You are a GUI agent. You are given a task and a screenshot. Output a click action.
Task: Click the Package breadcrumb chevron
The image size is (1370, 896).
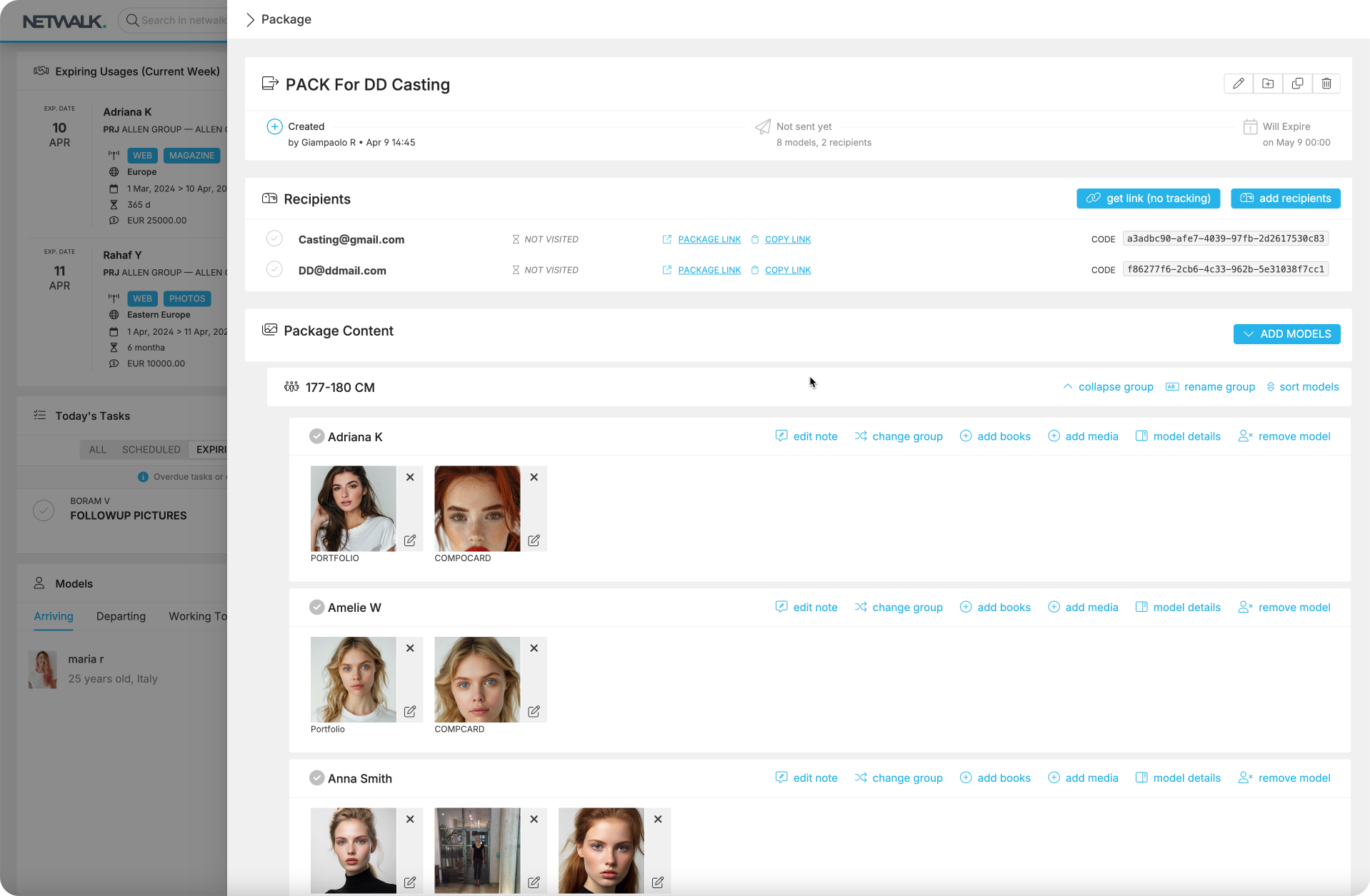(x=250, y=19)
